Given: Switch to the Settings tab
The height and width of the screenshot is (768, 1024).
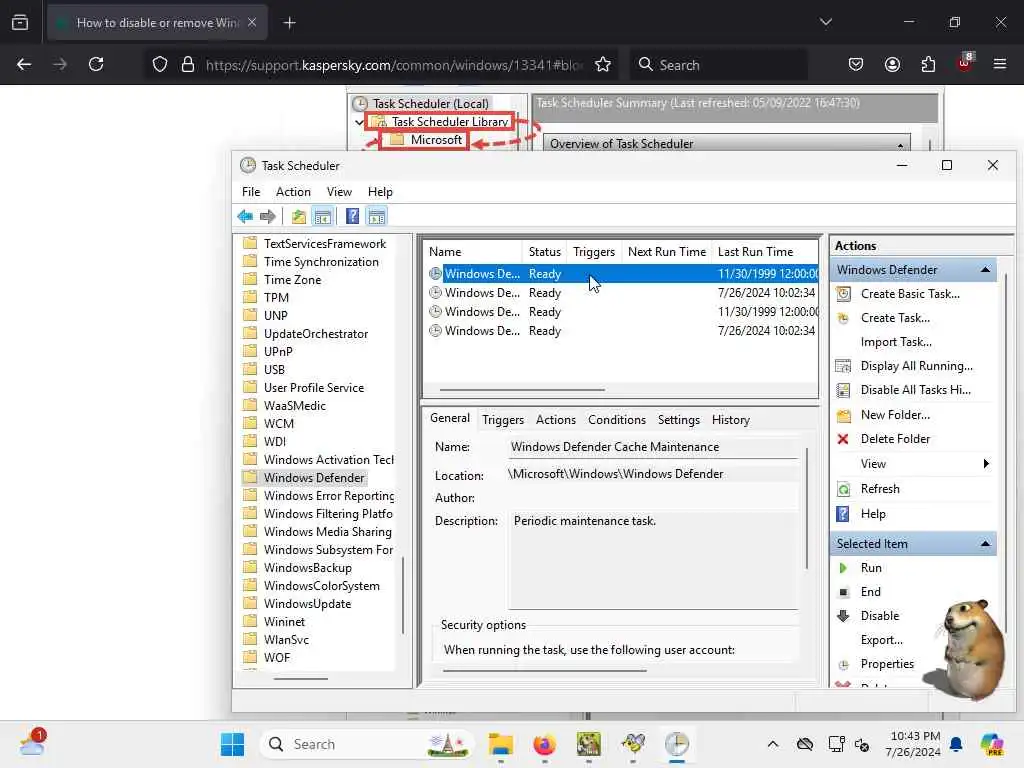Looking at the screenshot, I should pyautogui.click(x=679, y=420).
